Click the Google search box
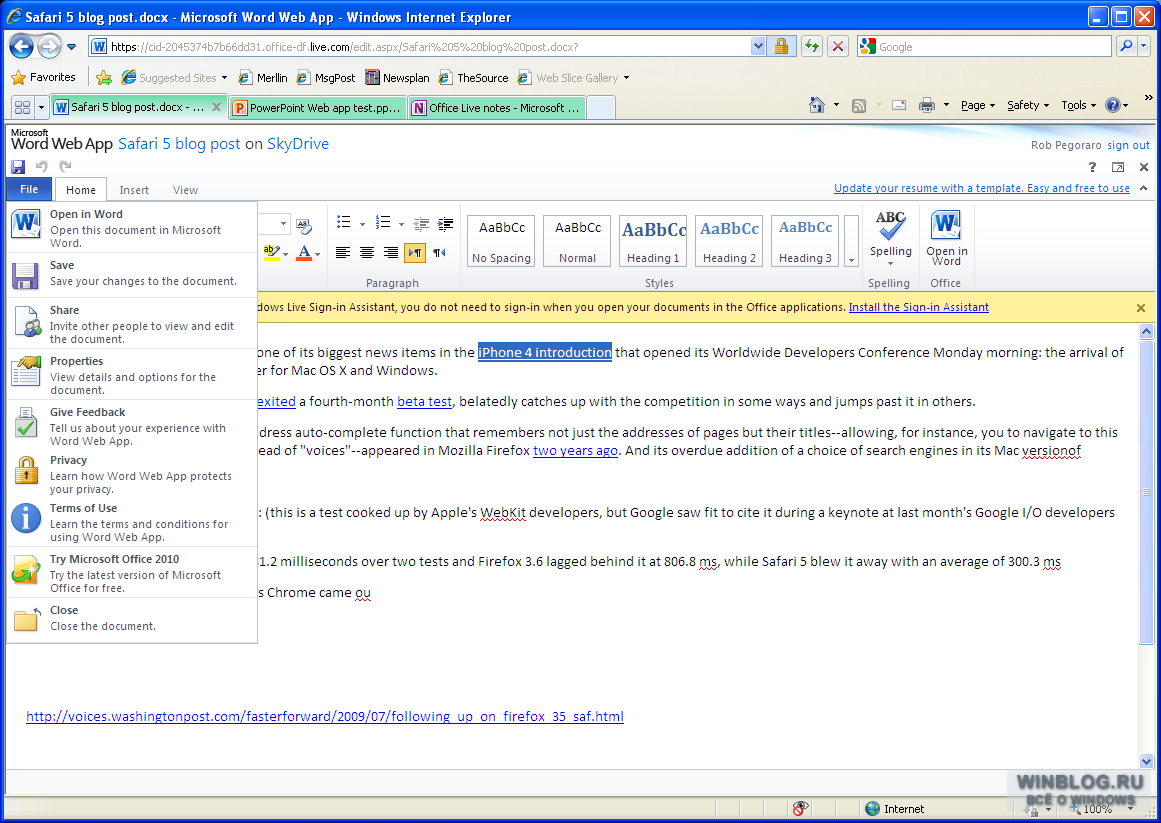The height and width of the screenshot is (823, 1161). click(x=984, y=47)
